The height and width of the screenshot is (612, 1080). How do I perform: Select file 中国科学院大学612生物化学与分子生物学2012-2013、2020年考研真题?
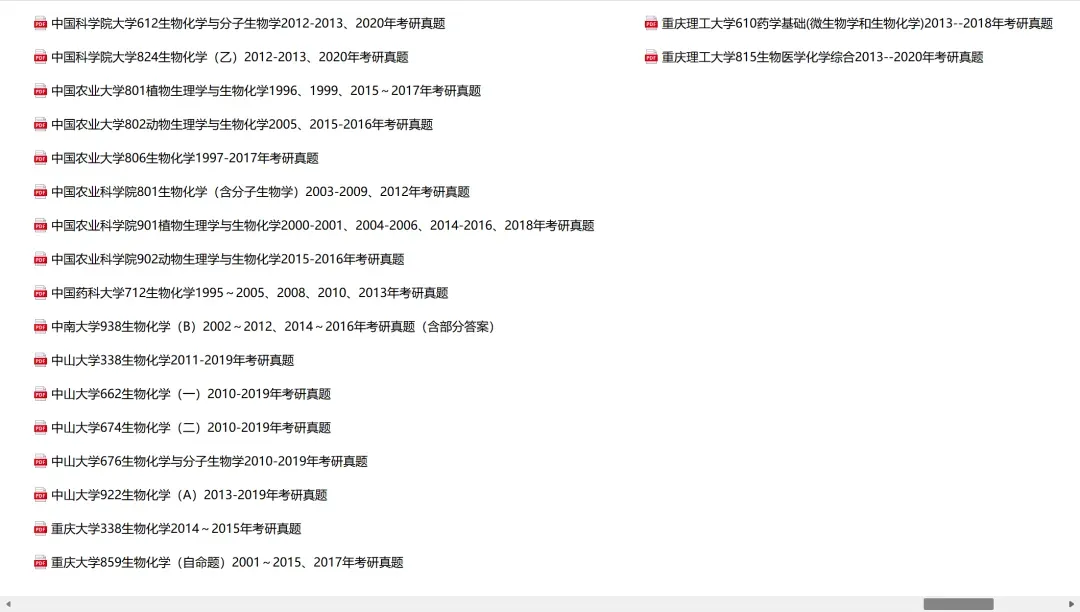(248, 23)
